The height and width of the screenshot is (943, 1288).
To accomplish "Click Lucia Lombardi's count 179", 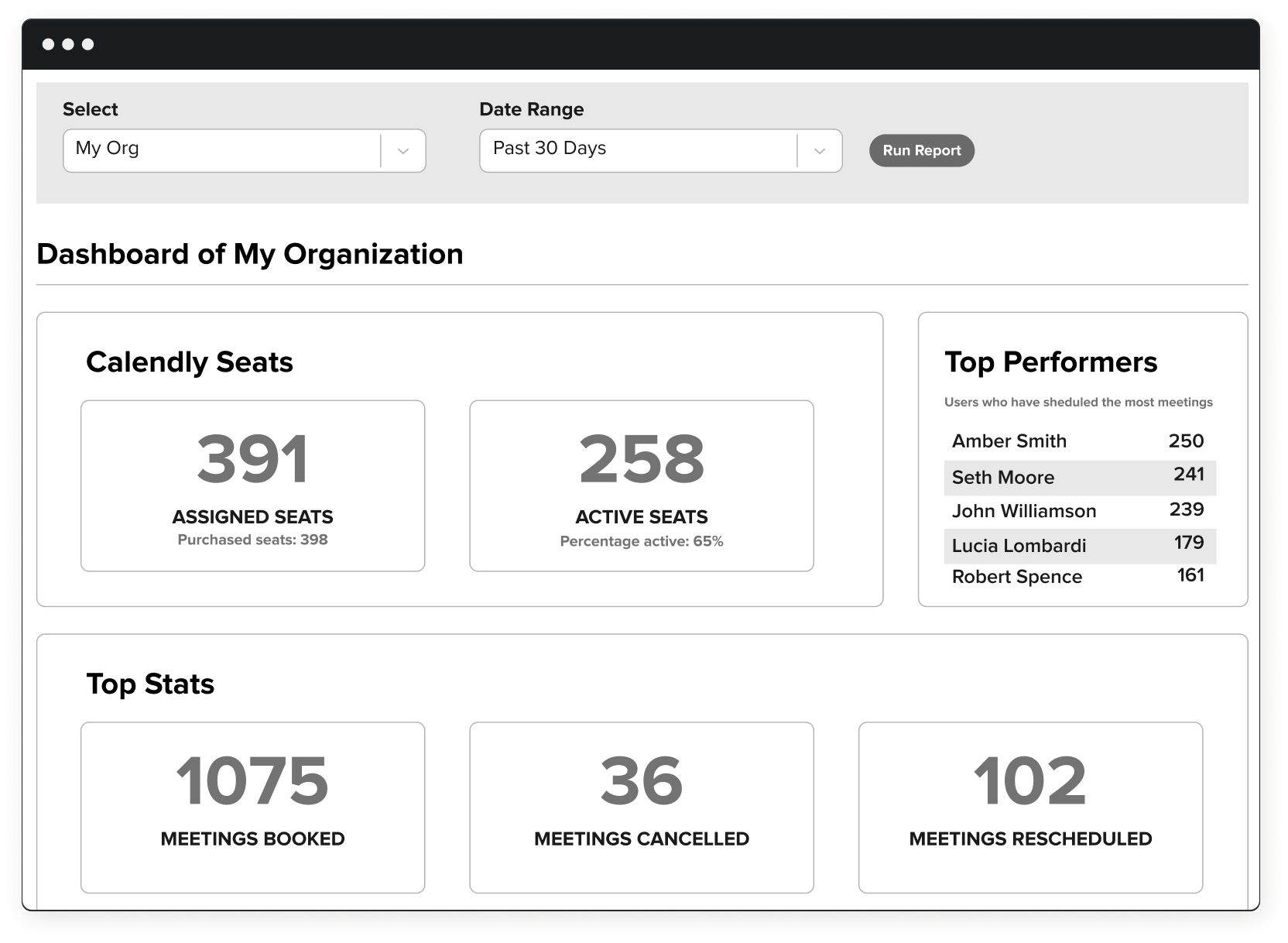I will (1188, 542).
